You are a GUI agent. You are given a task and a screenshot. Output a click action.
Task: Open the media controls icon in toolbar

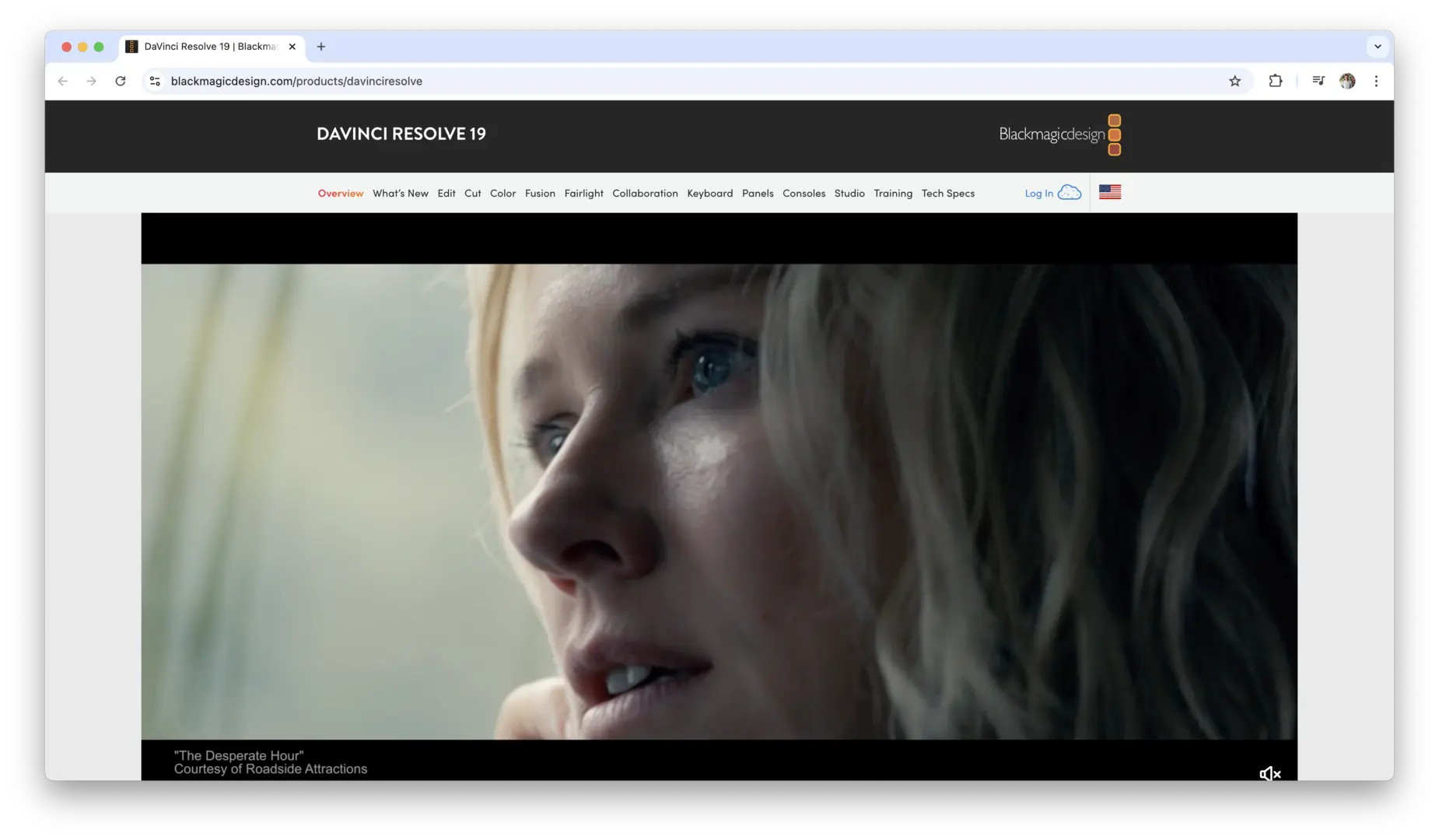pos(1318,81)
